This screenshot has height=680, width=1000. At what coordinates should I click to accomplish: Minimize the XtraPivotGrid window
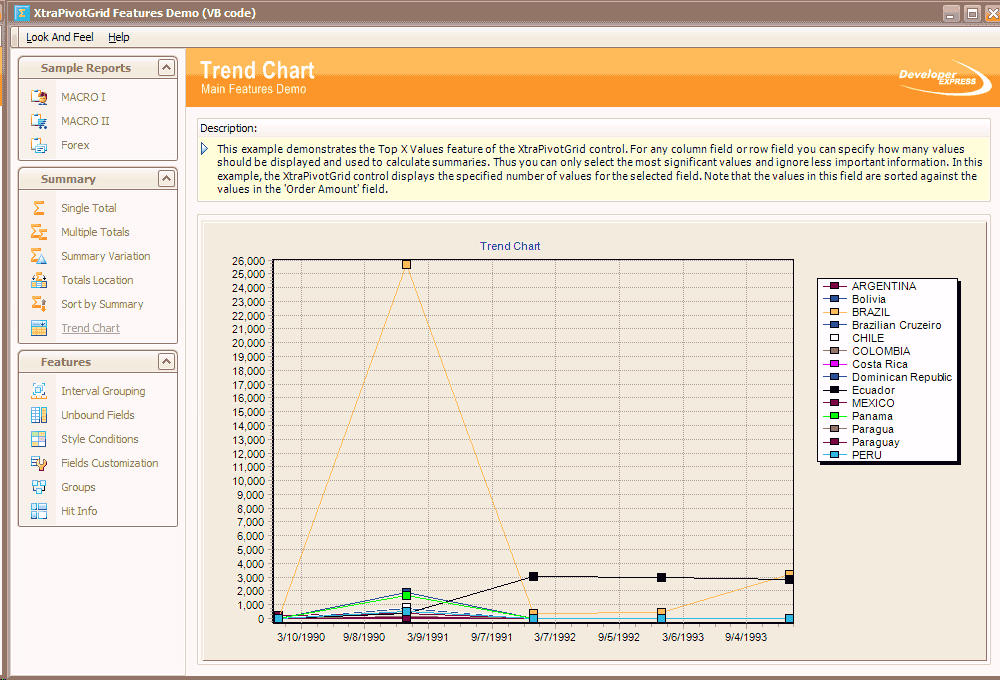950,13
